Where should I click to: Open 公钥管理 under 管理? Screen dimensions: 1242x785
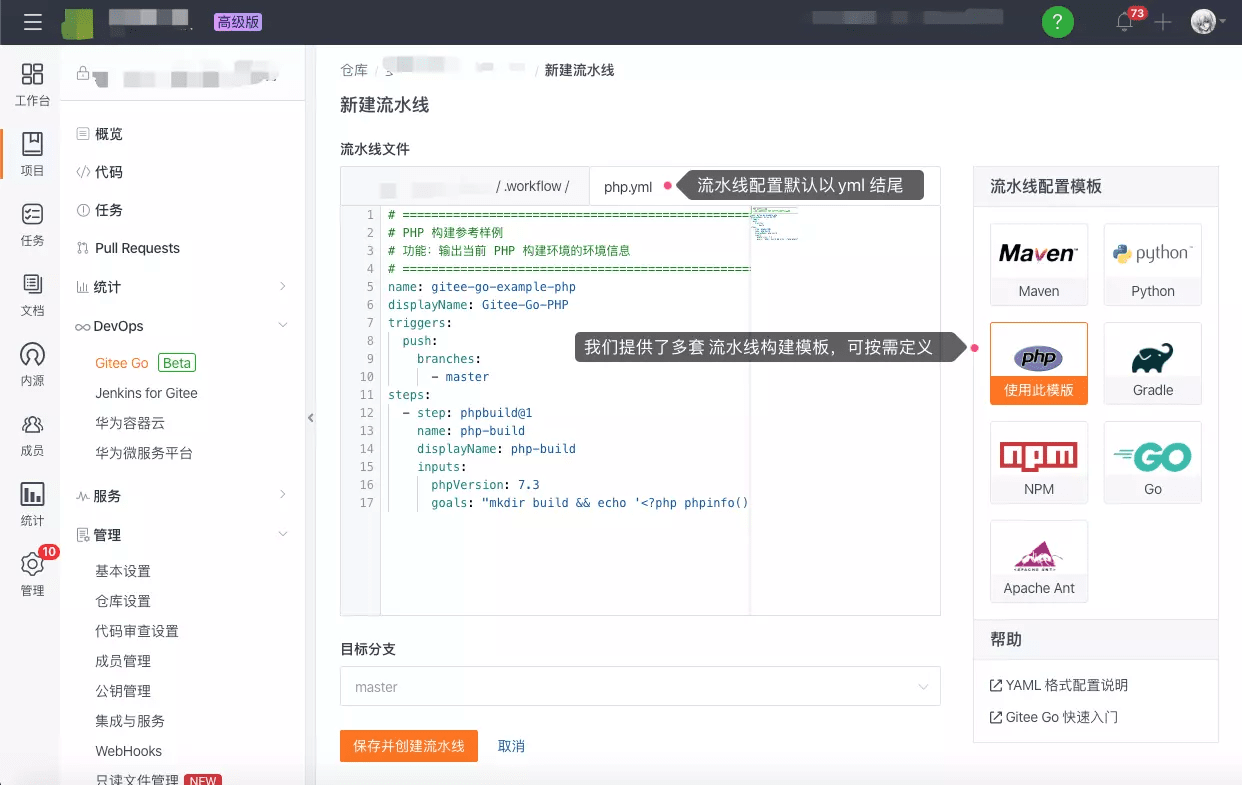(x=123, y=691)
